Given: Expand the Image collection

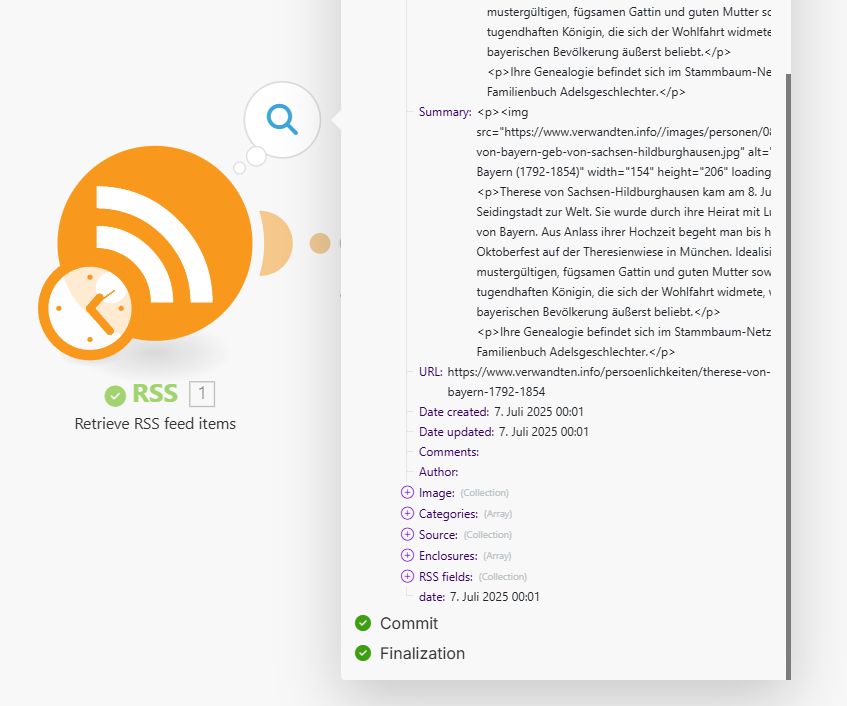Looking at the screenshot, I should pos(407,492).
